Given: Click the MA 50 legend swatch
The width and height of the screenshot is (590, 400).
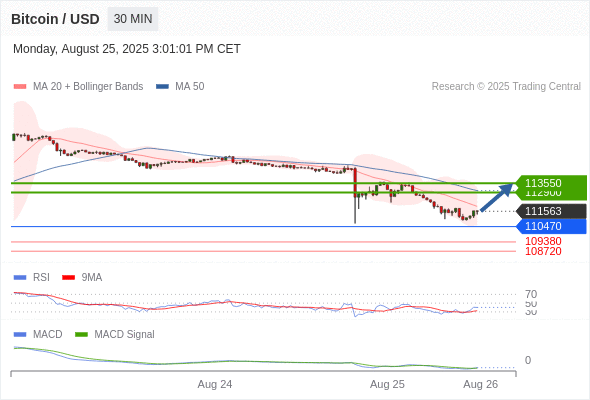Looking at the screenshot, I should coord(162,87).
